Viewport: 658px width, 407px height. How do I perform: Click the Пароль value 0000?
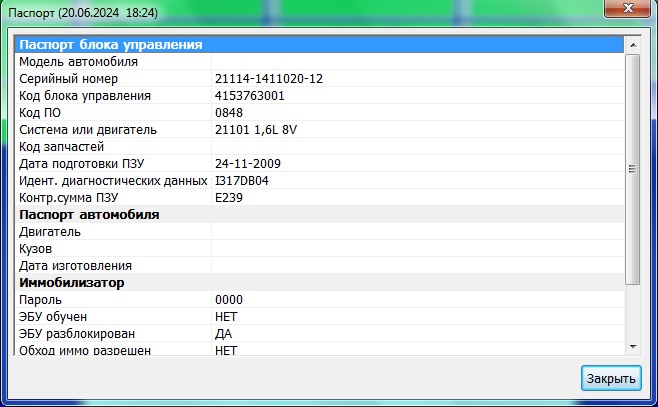(229, 300)
